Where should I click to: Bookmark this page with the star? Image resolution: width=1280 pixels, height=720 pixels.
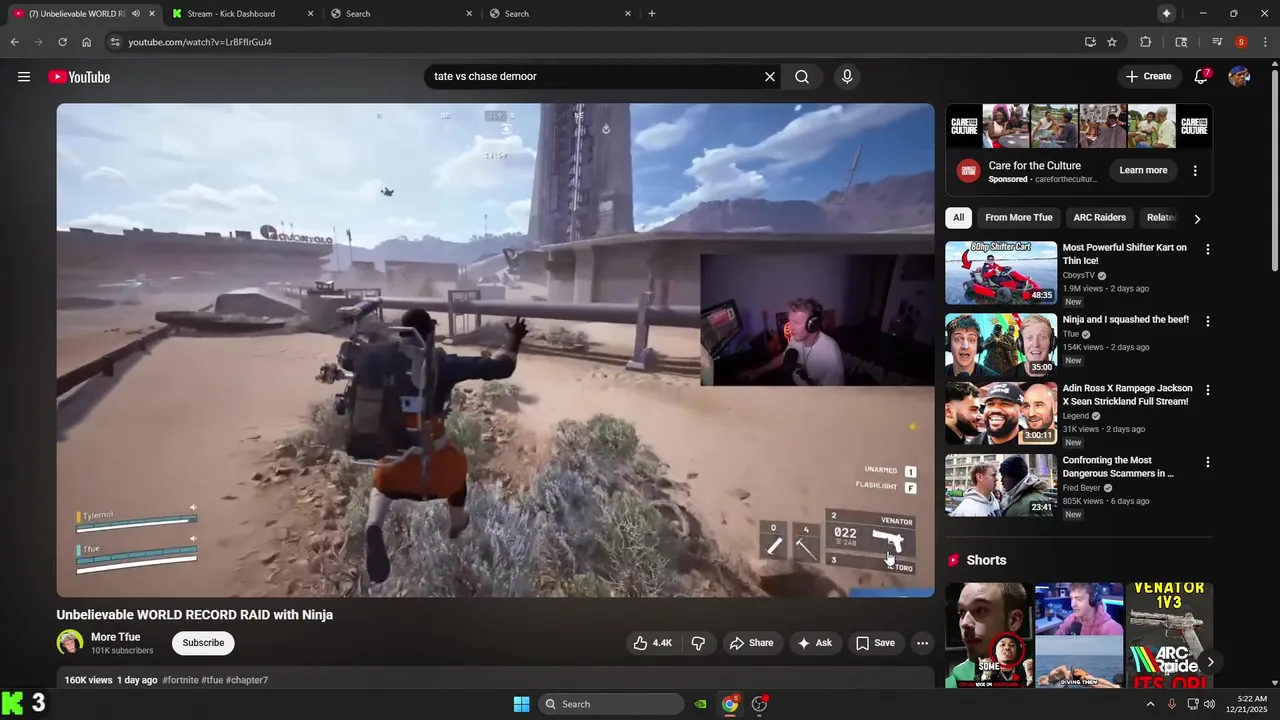pyautogui.click(x=1112, y=42)
